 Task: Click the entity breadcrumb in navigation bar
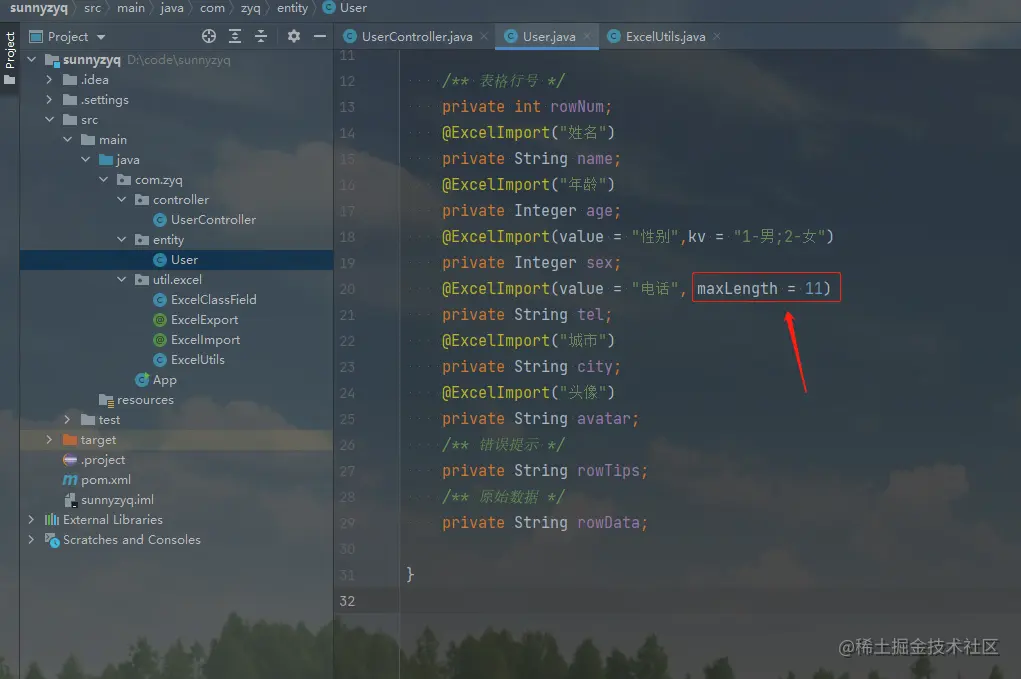[292, 8]
